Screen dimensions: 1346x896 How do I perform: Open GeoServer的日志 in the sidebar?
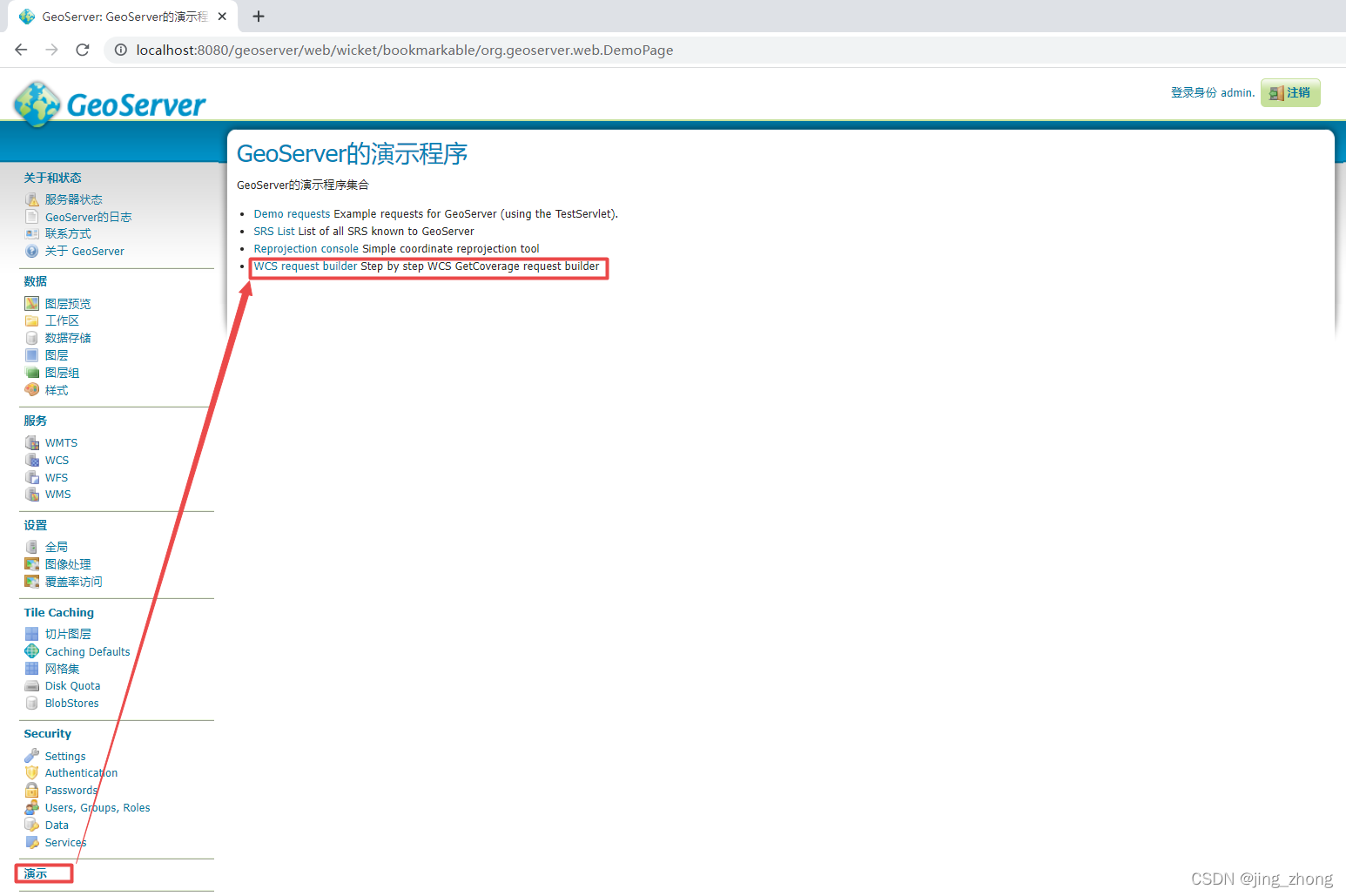88,217
